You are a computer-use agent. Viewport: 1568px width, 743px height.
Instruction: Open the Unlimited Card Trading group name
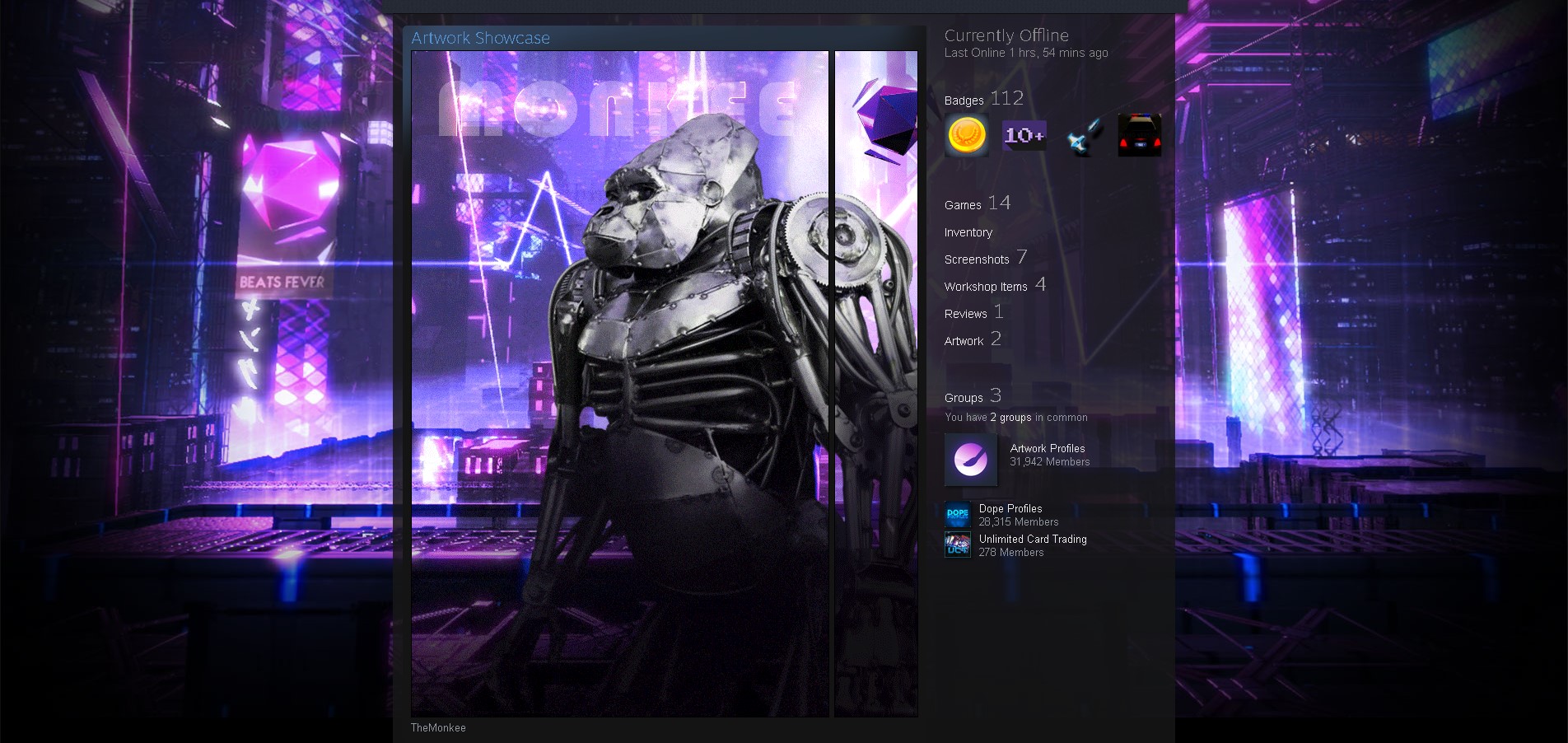[1033, 539]
